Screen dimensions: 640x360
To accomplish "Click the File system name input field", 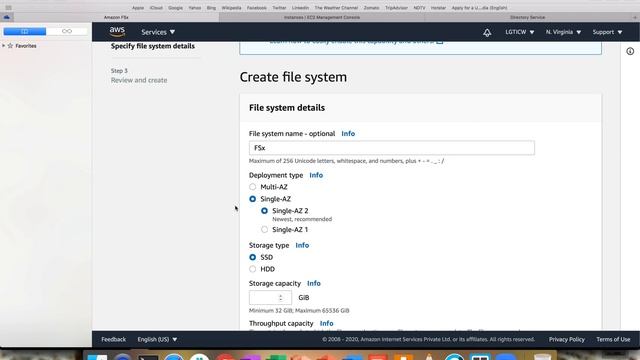I will coord(392,148).
